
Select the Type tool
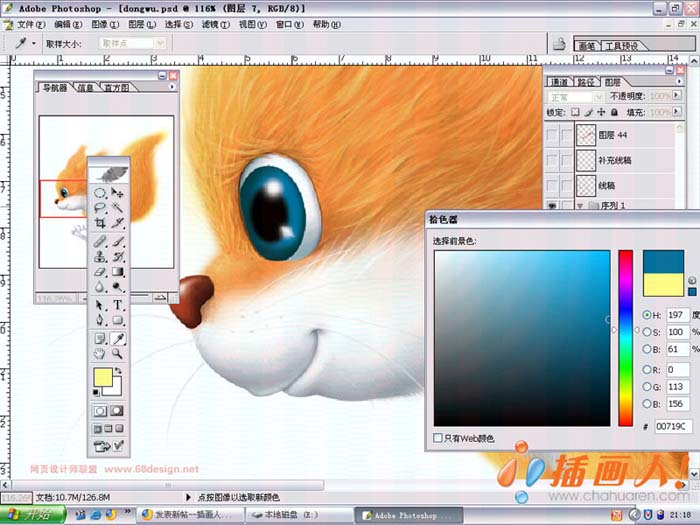click(x=117, y=305)
